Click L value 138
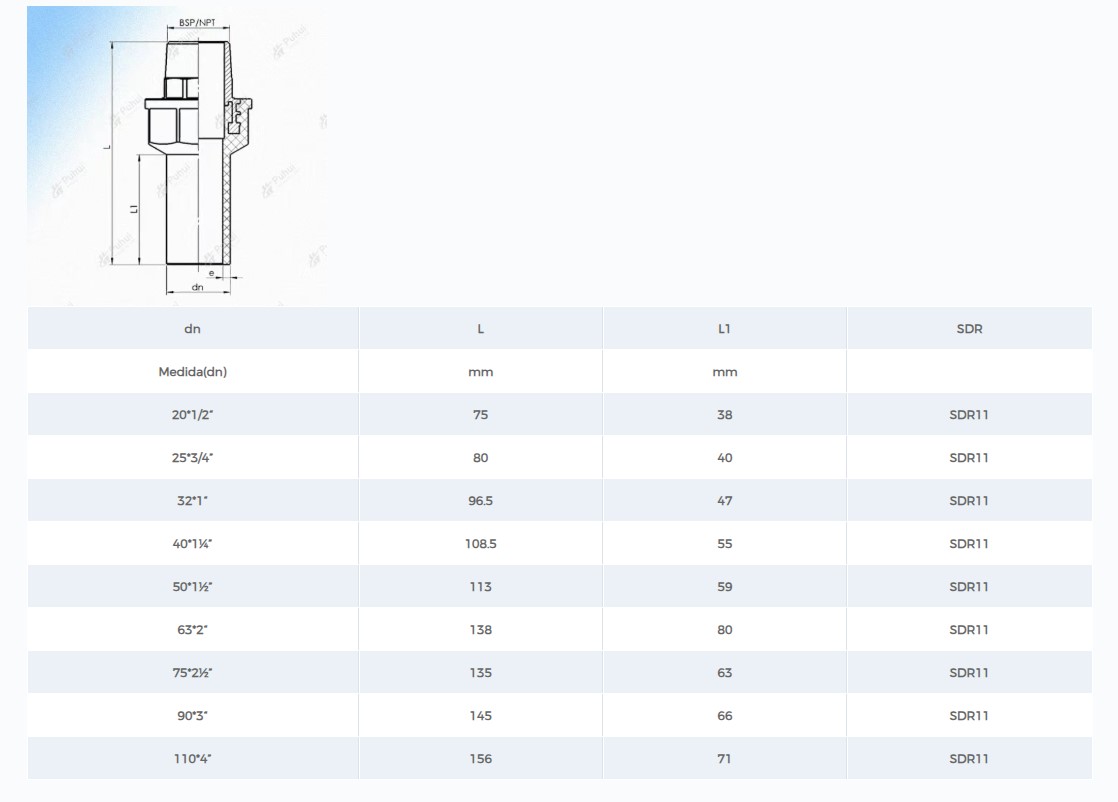Viewport: 1118px width, 802px height. click(x=481, y=630)
